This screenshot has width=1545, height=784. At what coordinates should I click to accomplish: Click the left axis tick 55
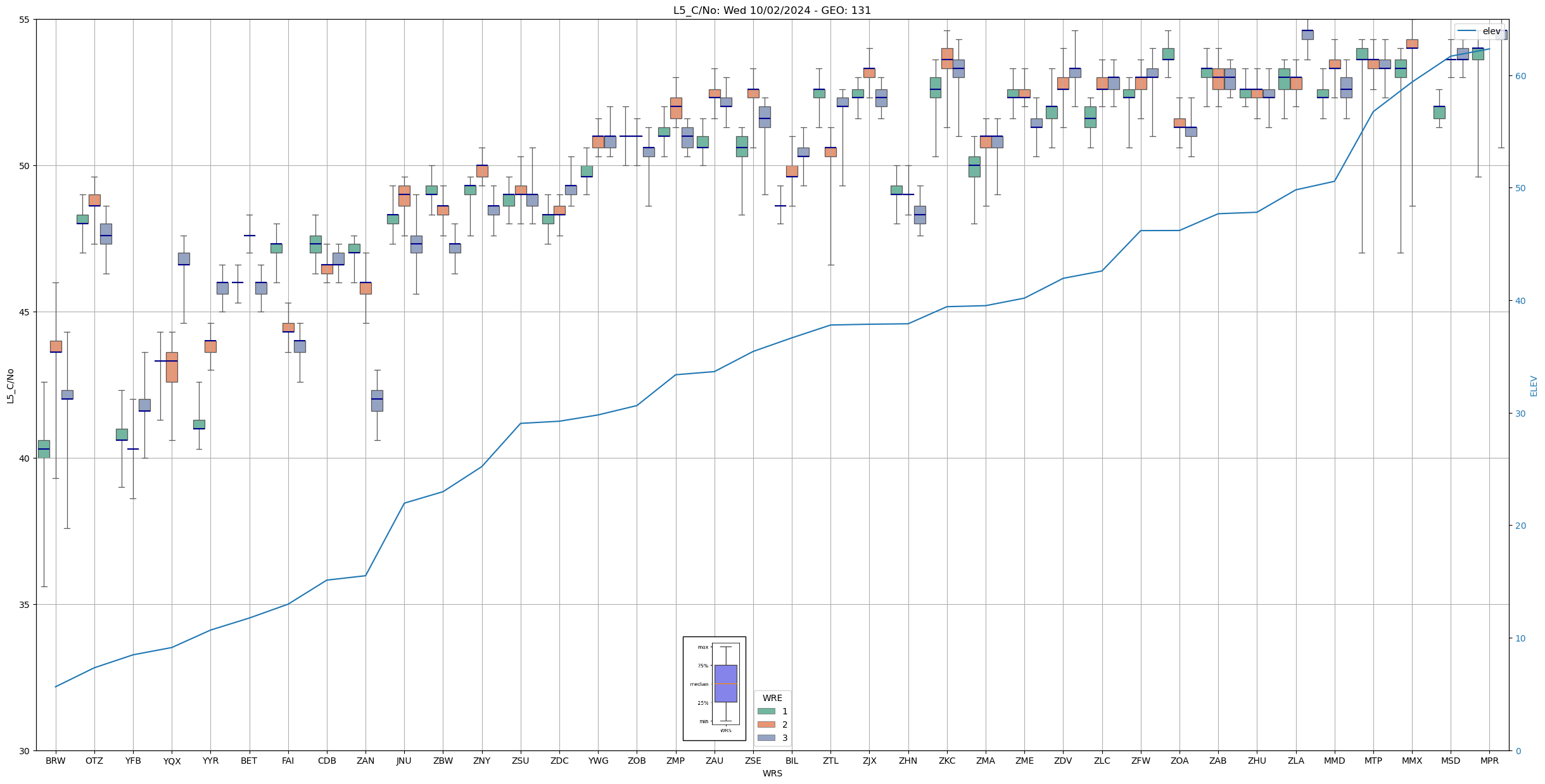coord(24,19)
